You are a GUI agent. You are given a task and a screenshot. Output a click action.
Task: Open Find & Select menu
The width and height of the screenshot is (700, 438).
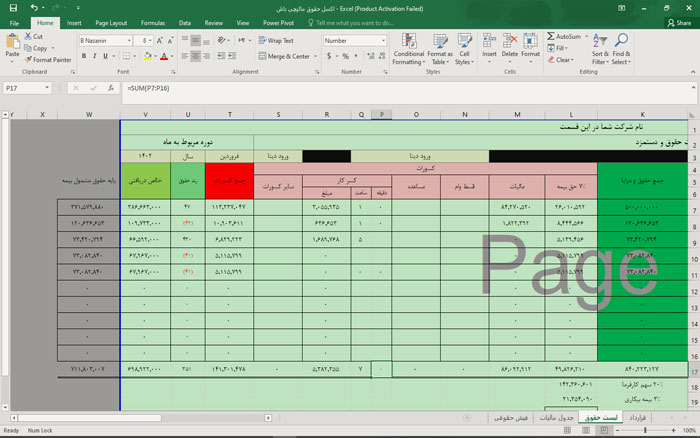click(x=621, y=49)
